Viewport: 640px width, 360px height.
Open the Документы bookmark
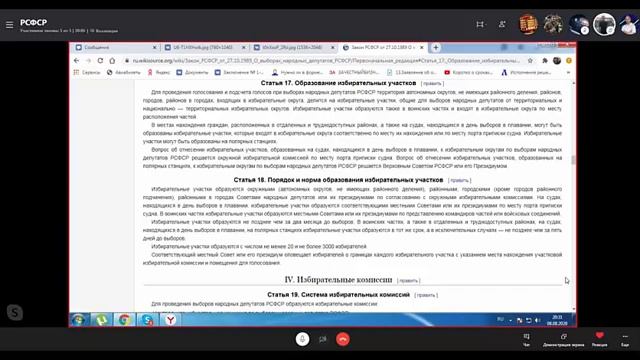(192, 72)
